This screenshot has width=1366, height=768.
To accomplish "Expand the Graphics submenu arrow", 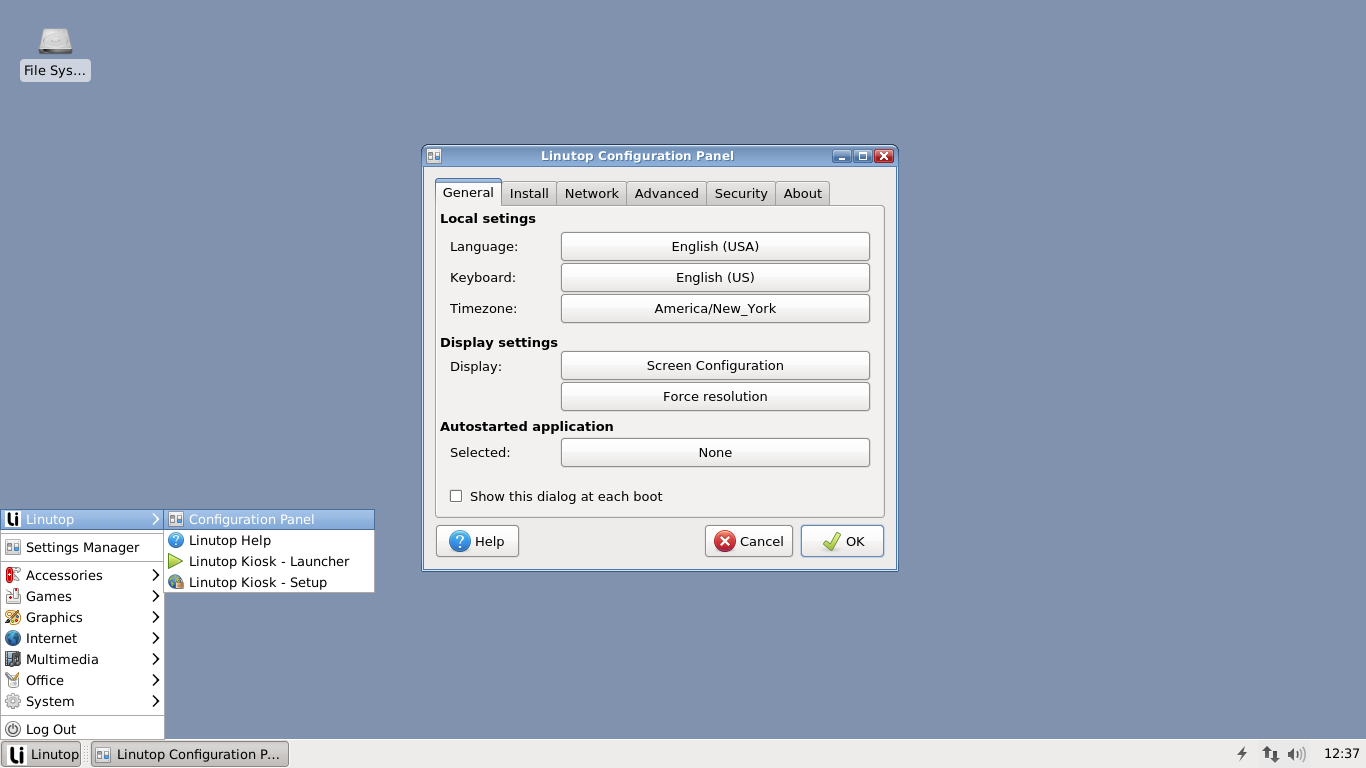I will (155, 617).
